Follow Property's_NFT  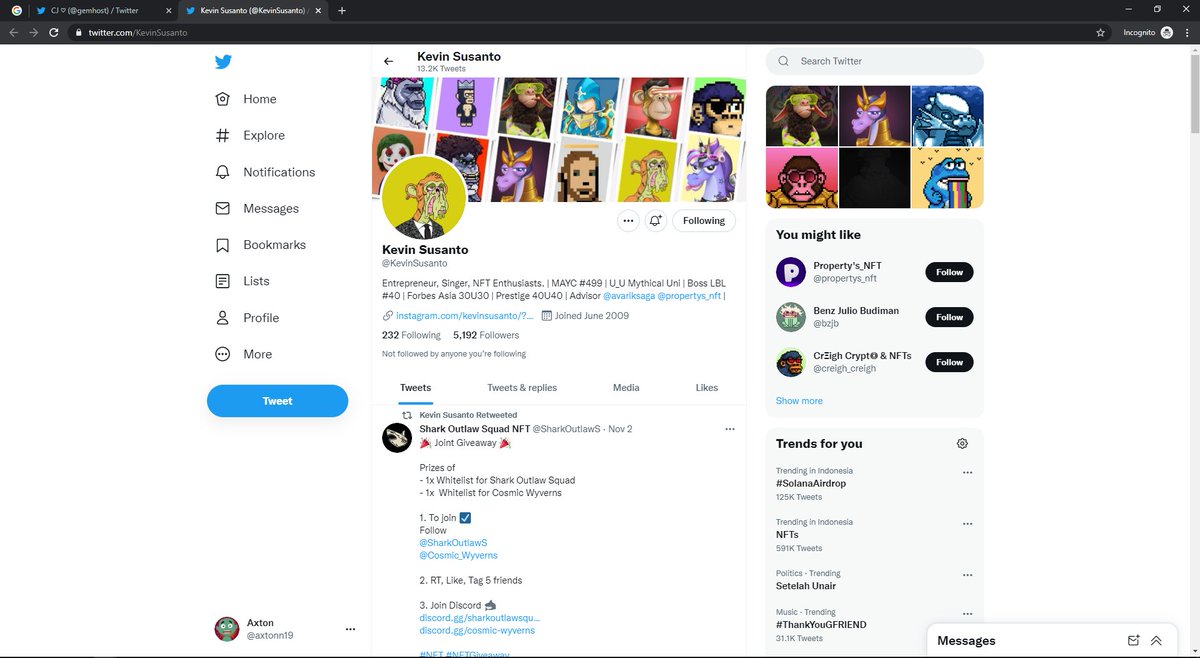pos(949,272)
